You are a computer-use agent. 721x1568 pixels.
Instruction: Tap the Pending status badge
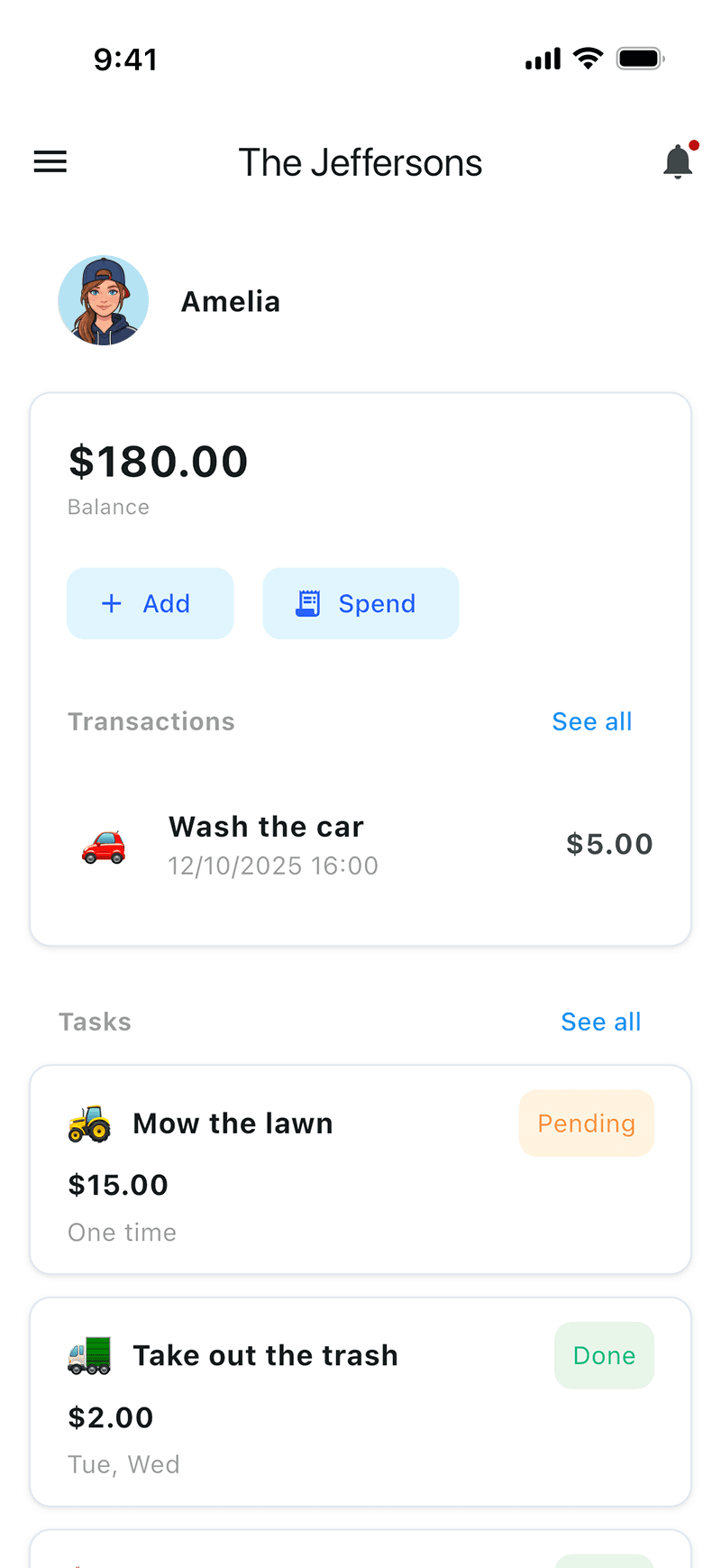point(586,1123)
